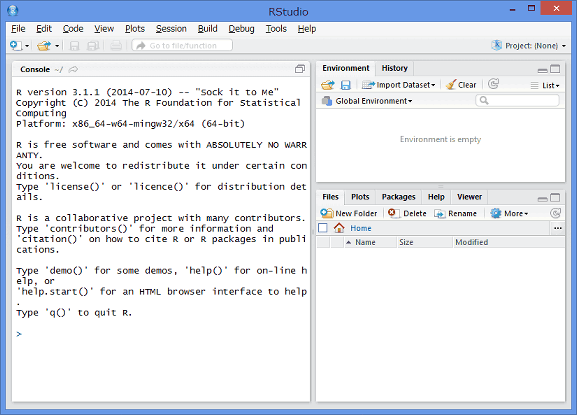Open the Tools menu

(x=276, y=29)
